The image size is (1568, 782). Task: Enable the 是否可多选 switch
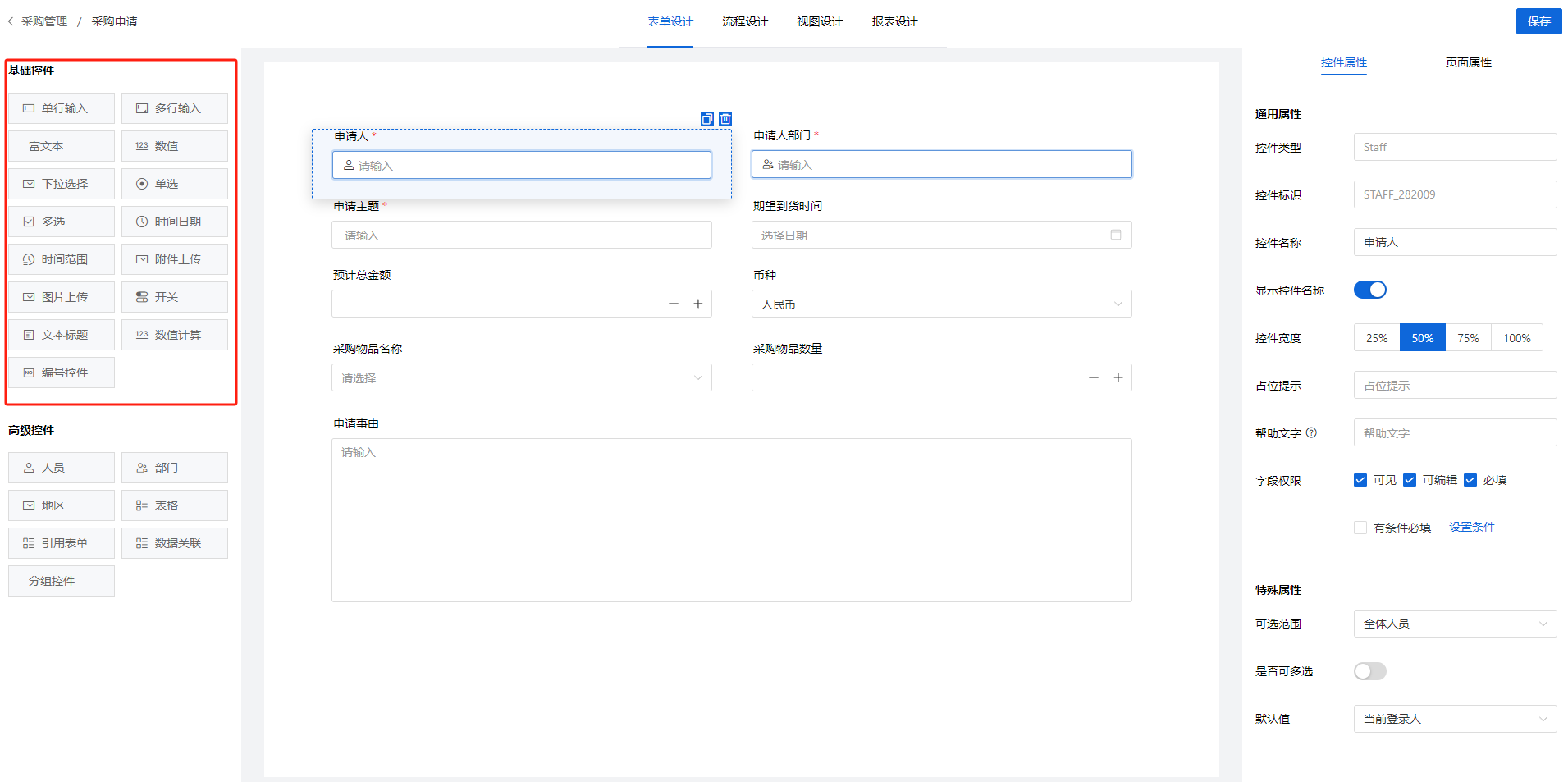tap(1369, 671)
